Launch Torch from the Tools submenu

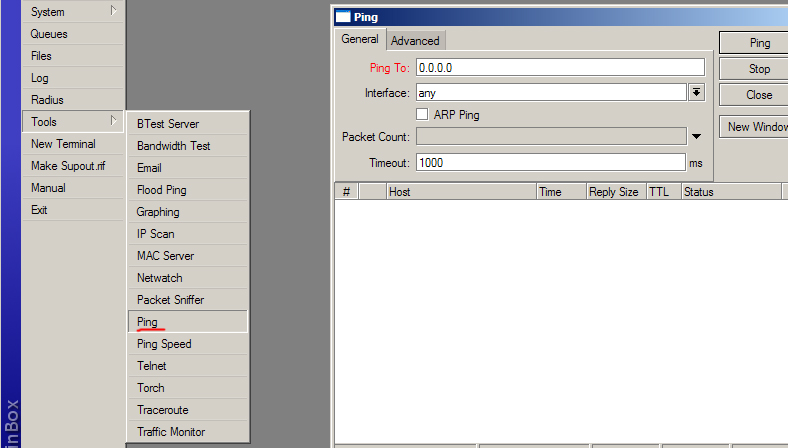point(151,388)
